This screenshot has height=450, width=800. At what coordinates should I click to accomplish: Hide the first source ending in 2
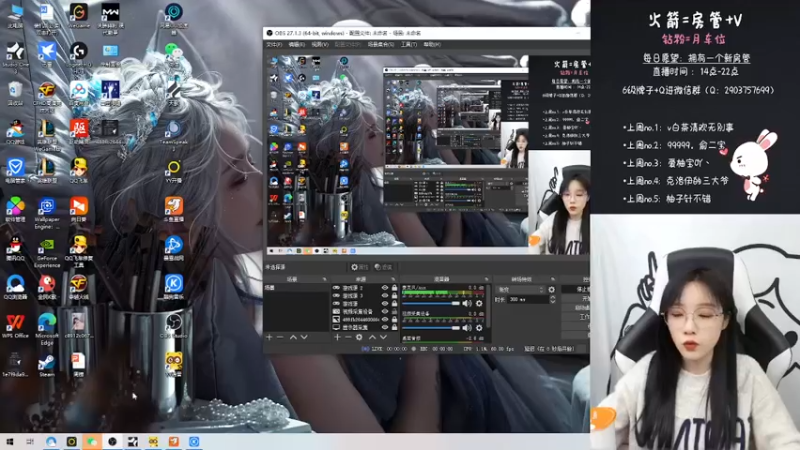click(x=385, y=288)
